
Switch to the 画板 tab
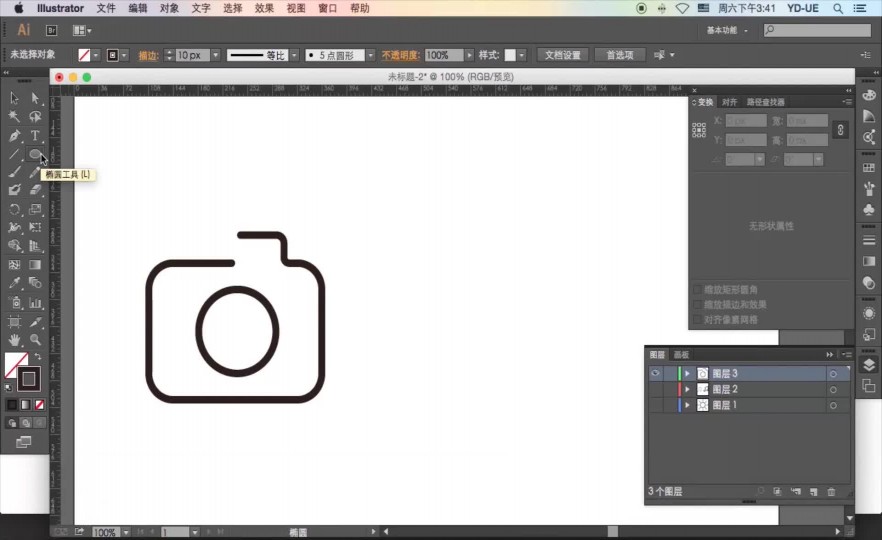point(681,354)
